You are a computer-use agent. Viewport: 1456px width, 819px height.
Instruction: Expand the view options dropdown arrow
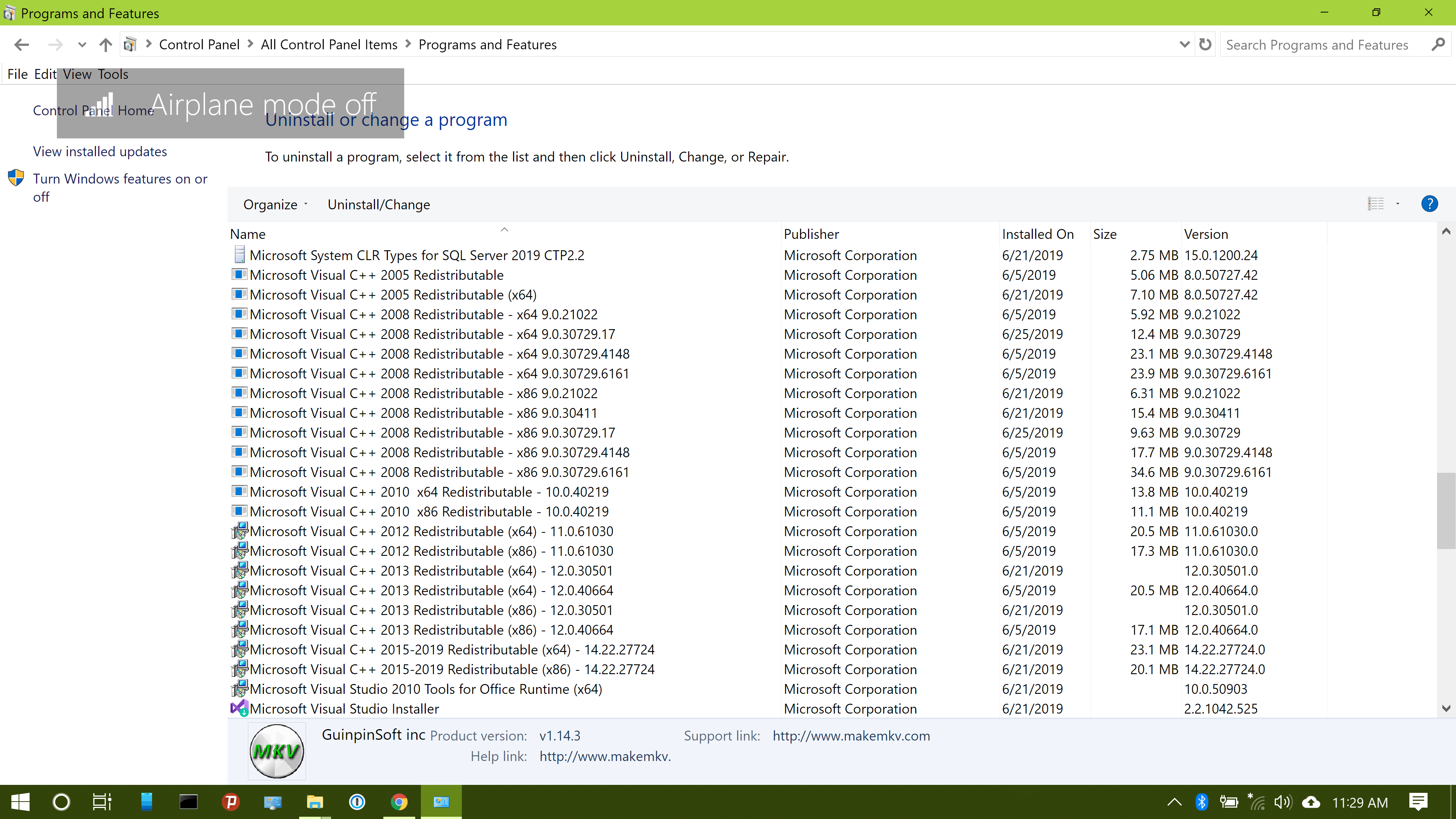point(1398,204)
